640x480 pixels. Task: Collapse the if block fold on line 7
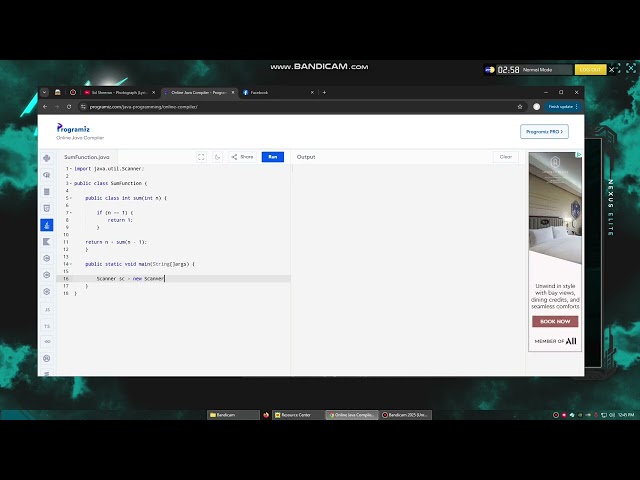coord(71,213)
